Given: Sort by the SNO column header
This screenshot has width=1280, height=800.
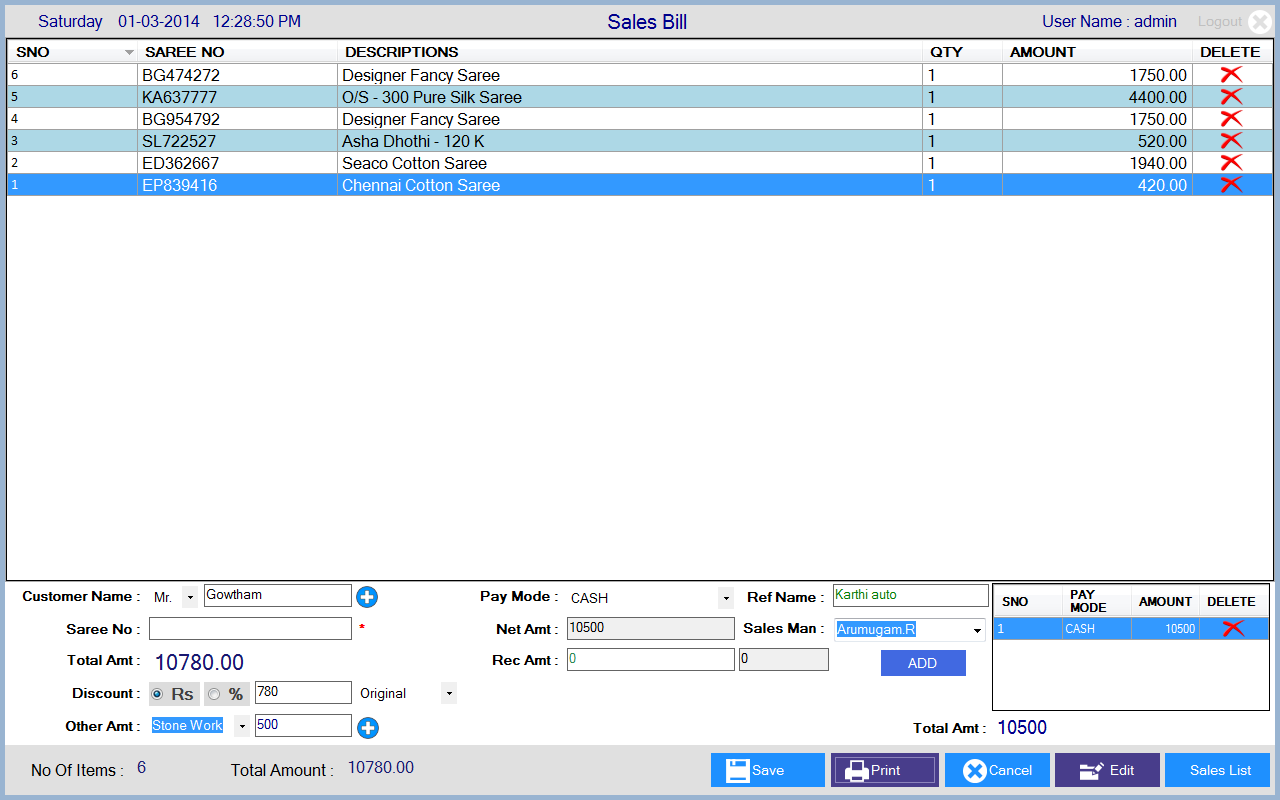Looking at the screenshot, I should click(x=71, y=52).
